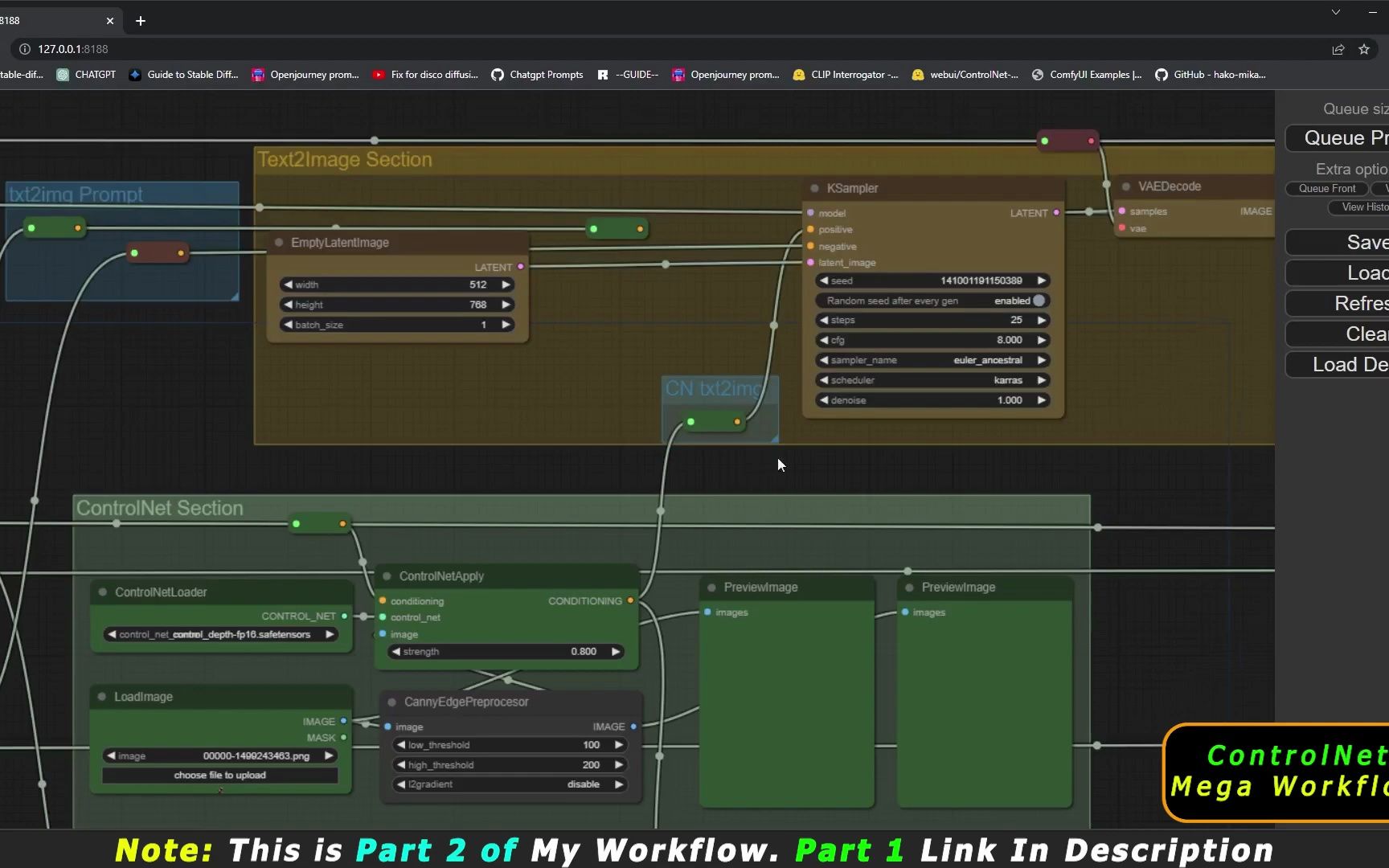This screenshot has width=1389, height=868.
Task: Click the View History button
Action: (1359, 207)
